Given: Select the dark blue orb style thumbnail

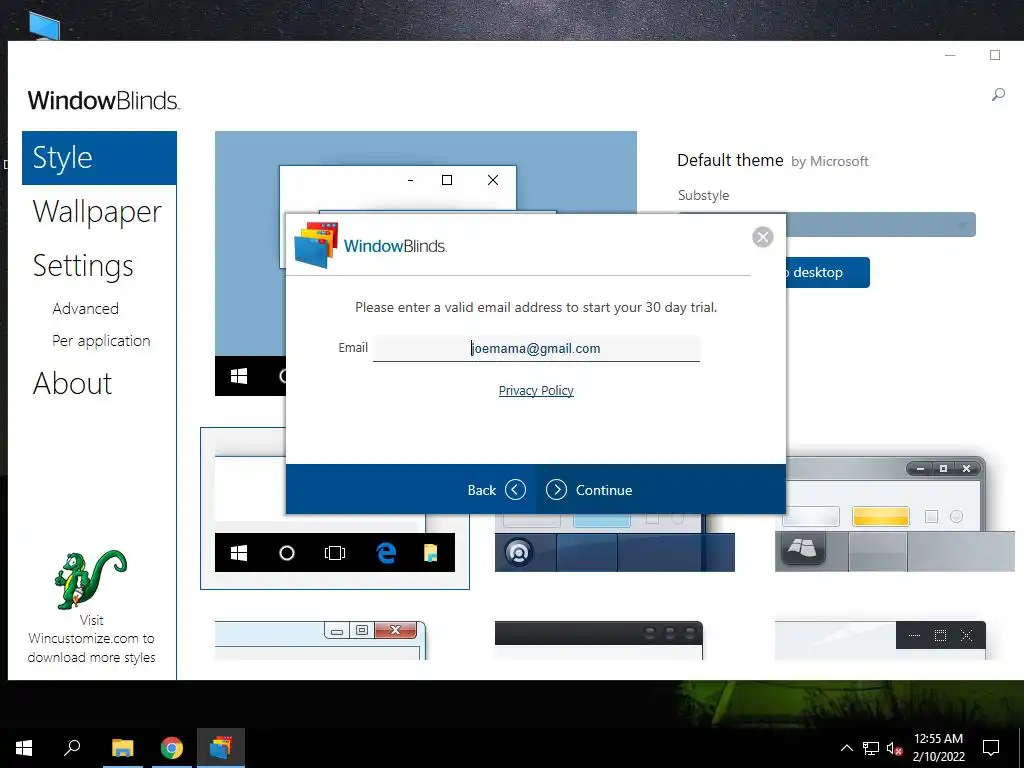Looking at the screenshot, I should click(x=615, y=543).
